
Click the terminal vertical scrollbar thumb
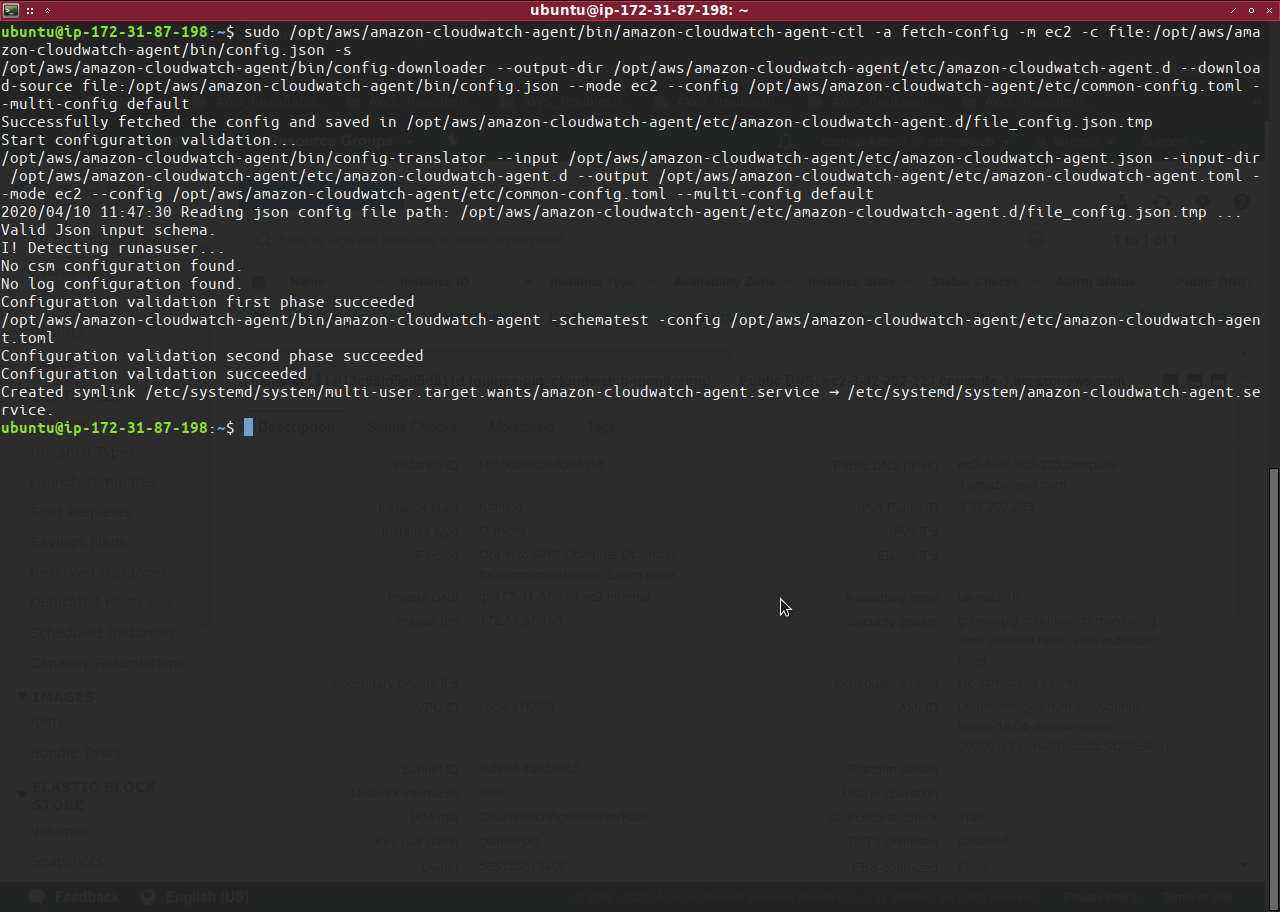point(1273,688)
